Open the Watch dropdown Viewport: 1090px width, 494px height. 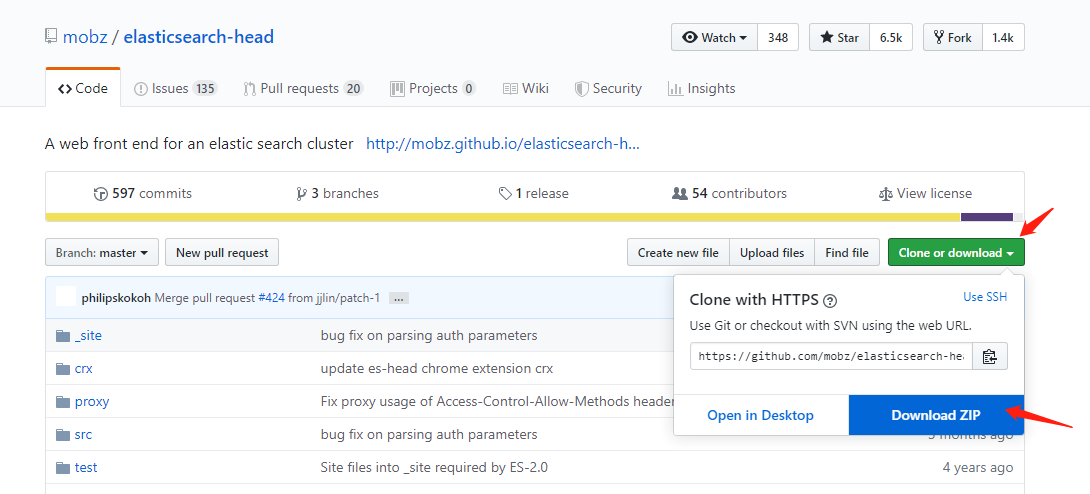tap(714, 37)
